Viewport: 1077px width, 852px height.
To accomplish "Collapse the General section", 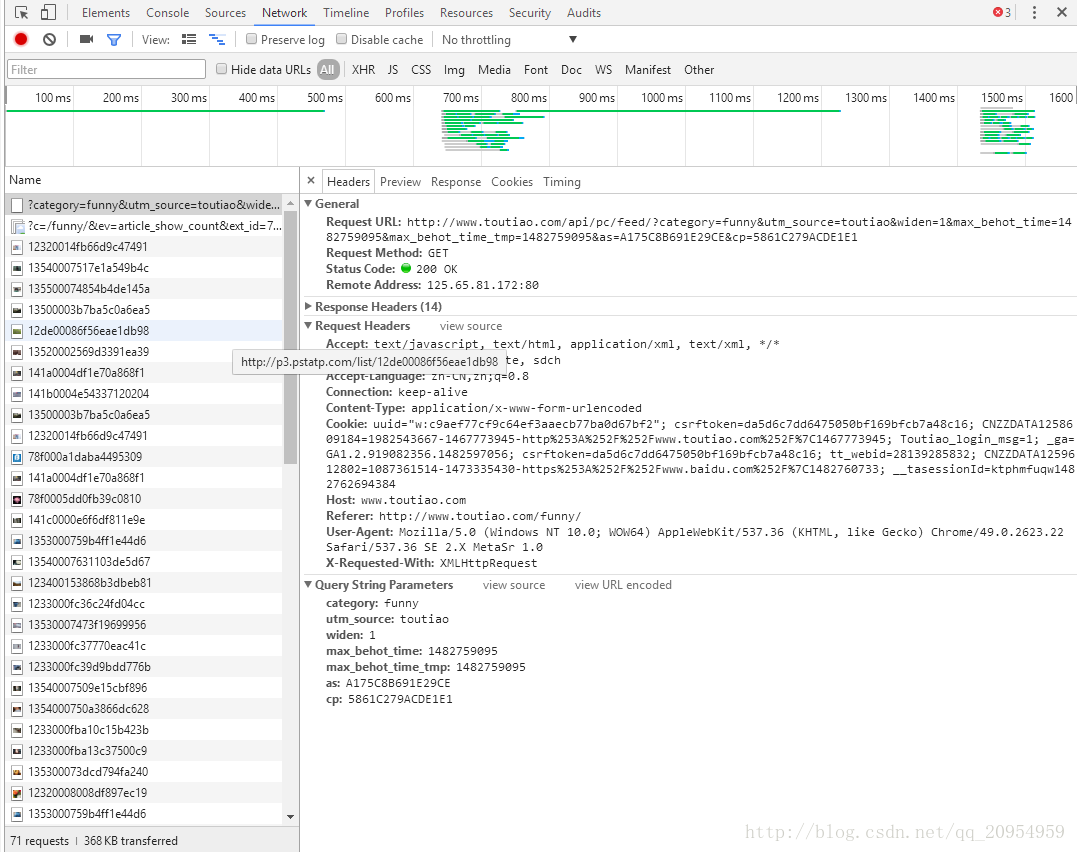I will click(308, 203).
